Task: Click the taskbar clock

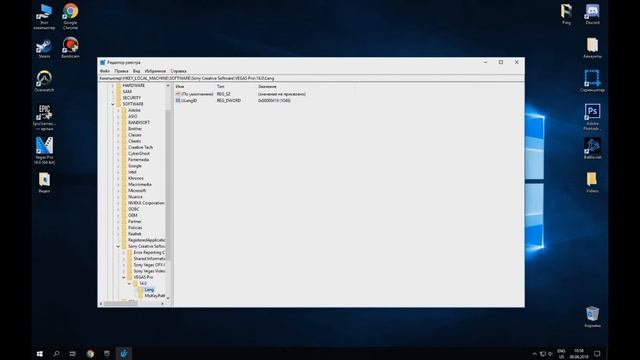Action: [579, 353]
